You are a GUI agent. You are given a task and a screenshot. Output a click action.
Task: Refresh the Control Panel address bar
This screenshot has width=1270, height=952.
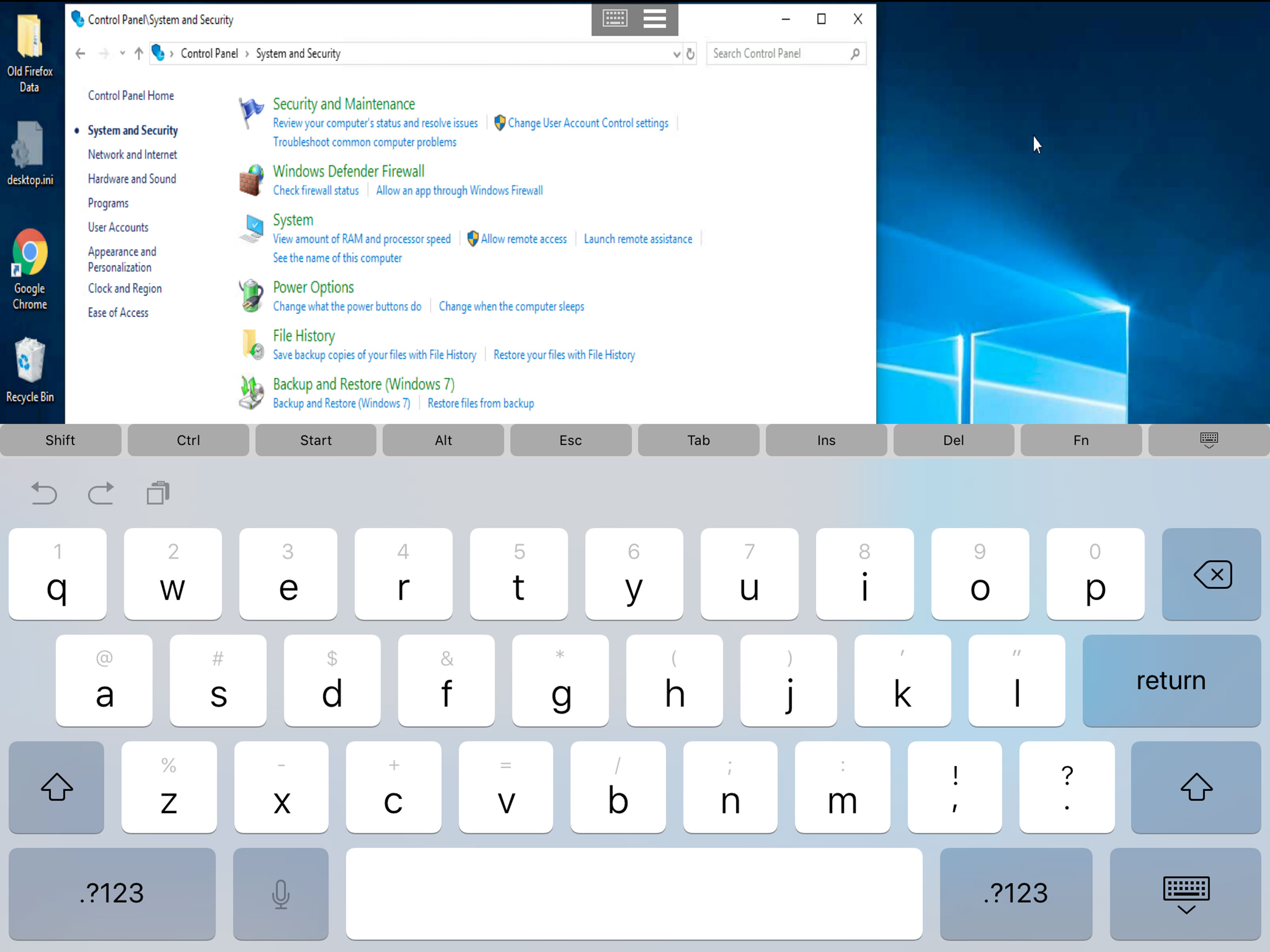tap(691, 54)
